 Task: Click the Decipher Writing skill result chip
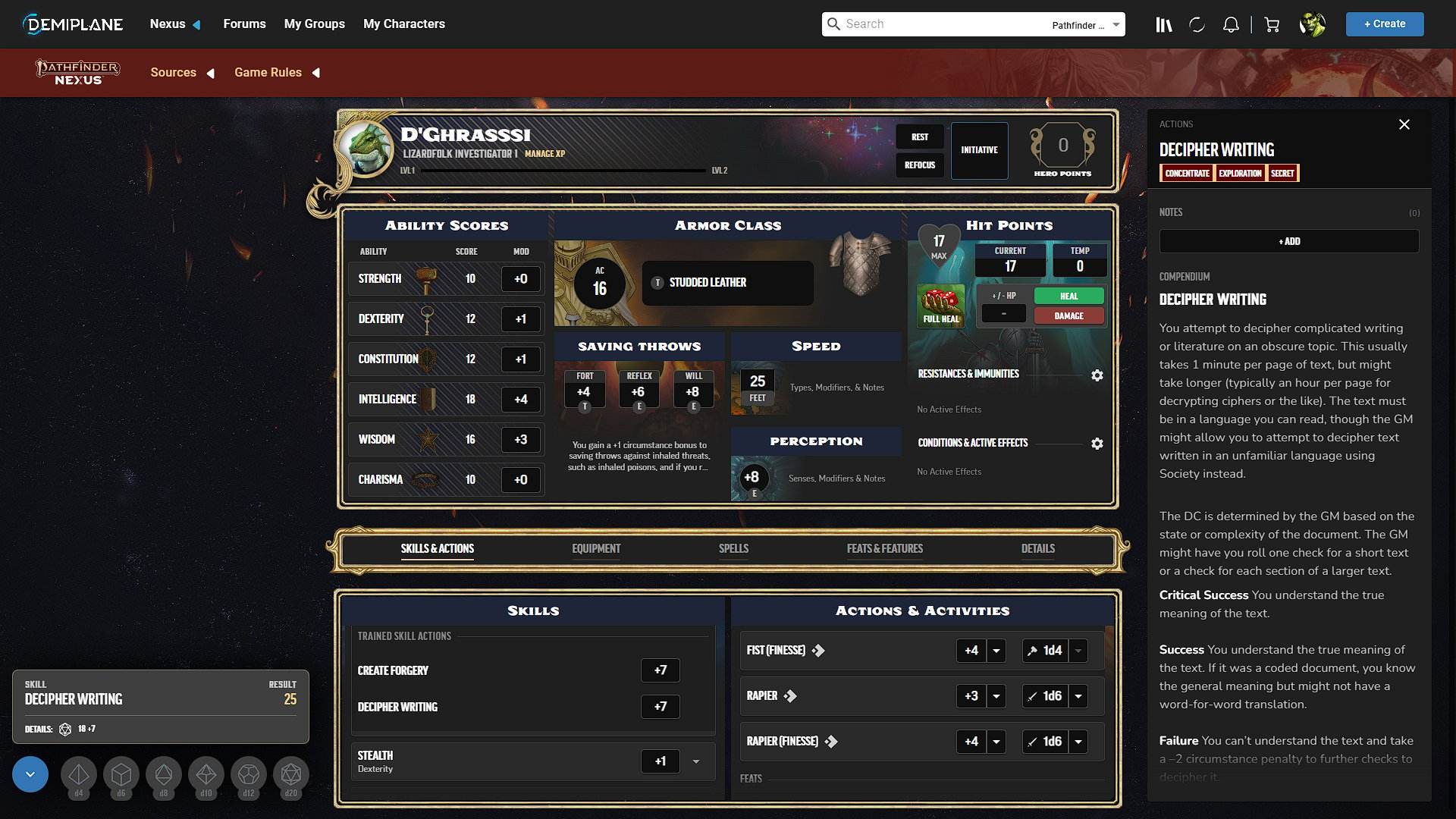(160, 707)
